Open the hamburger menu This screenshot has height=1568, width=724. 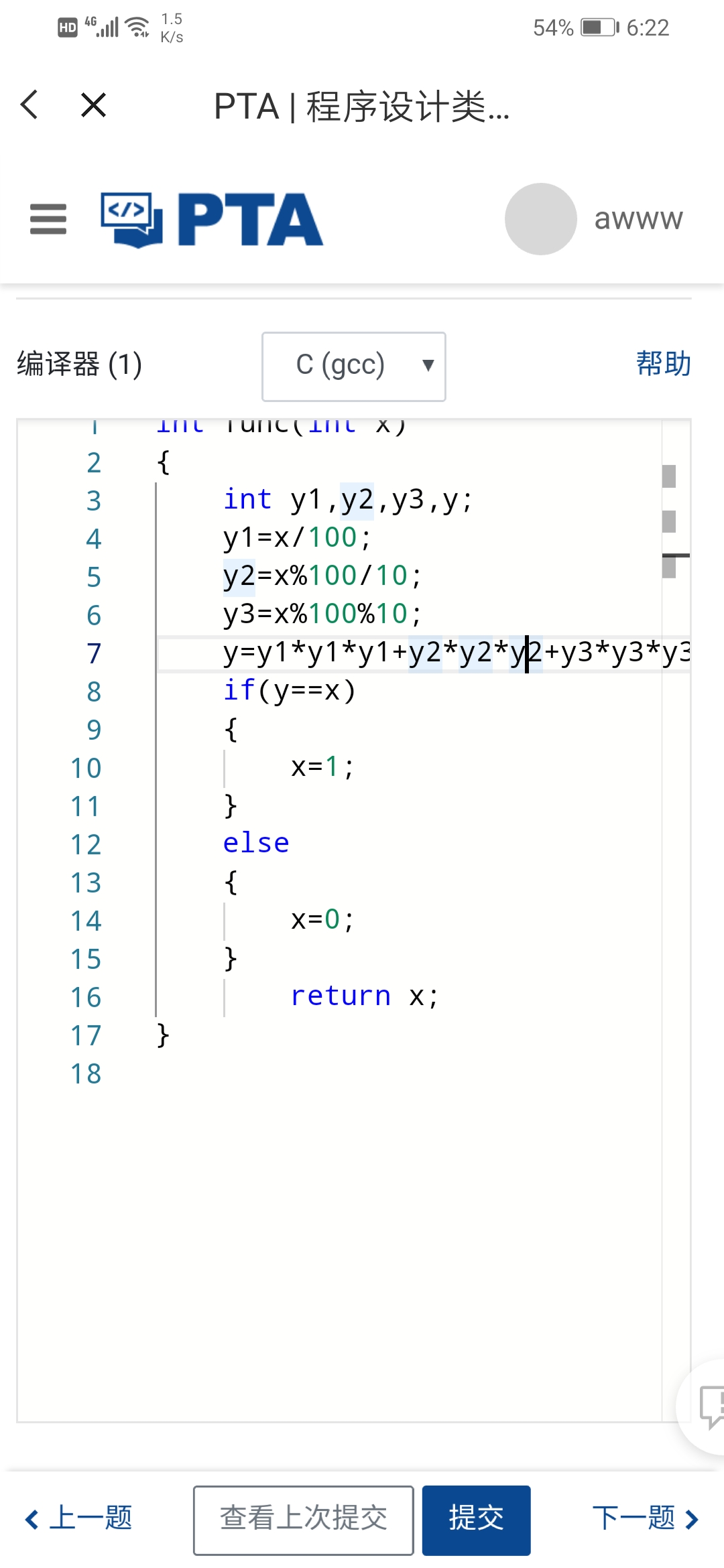click(x=48, y=219)
